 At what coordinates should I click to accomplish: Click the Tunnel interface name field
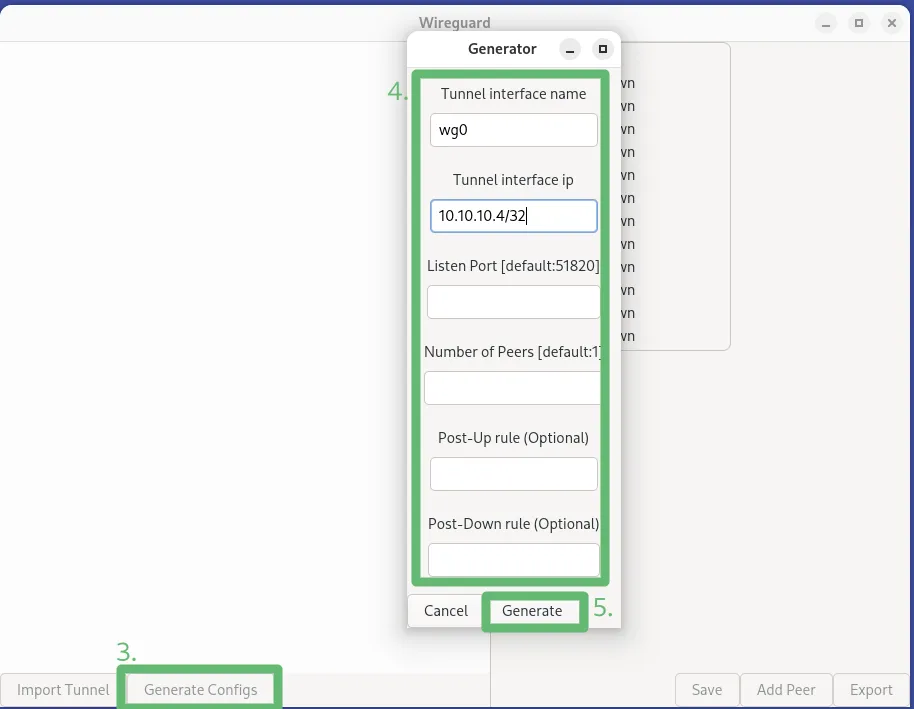(513, 130)
